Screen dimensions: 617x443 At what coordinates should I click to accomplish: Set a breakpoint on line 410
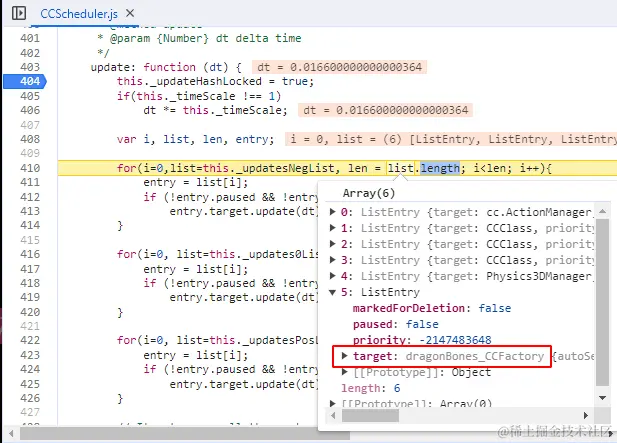30,168
